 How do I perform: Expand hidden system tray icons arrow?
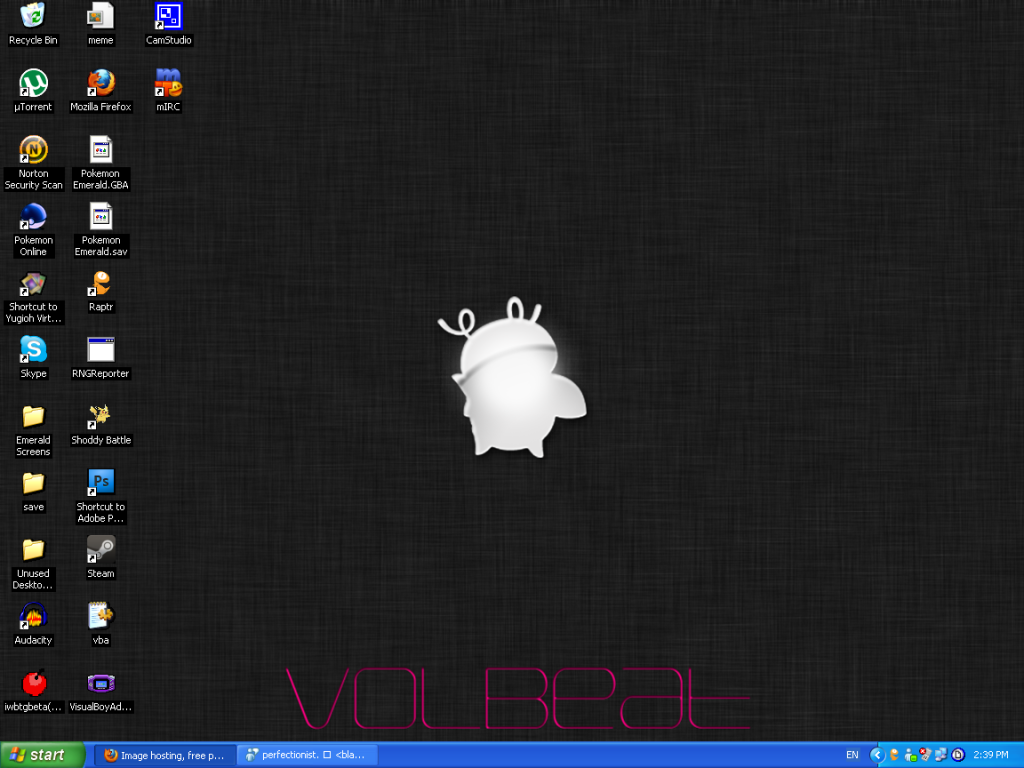[x=877, y=755]
